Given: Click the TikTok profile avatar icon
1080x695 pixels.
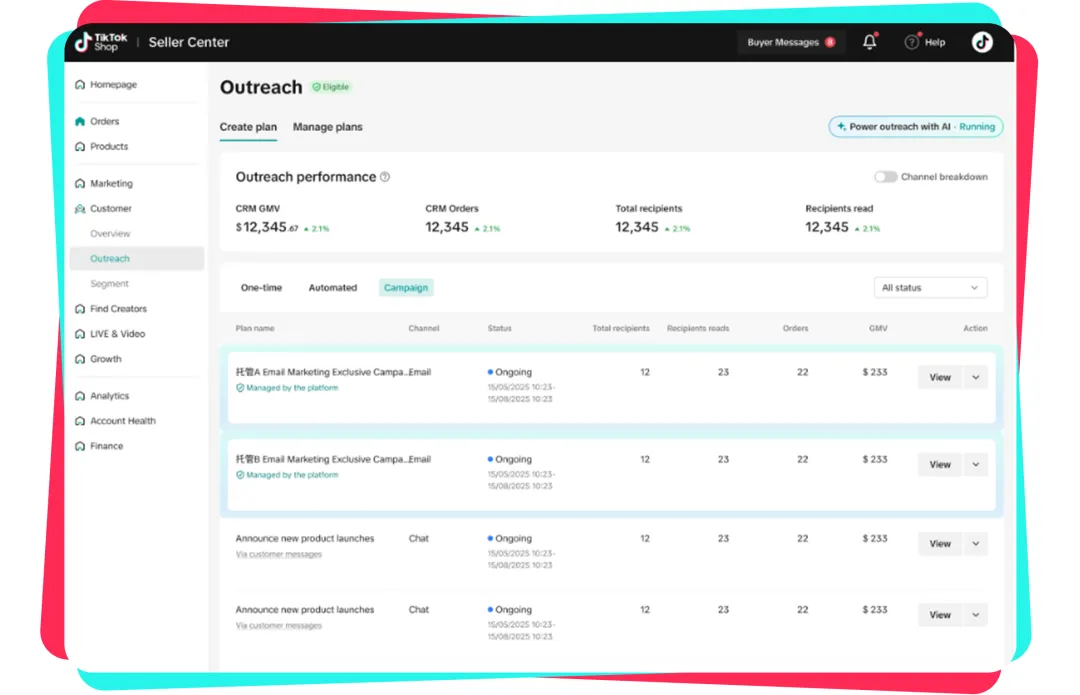Looking at the screenshot, I should click(x=982, y=42).
